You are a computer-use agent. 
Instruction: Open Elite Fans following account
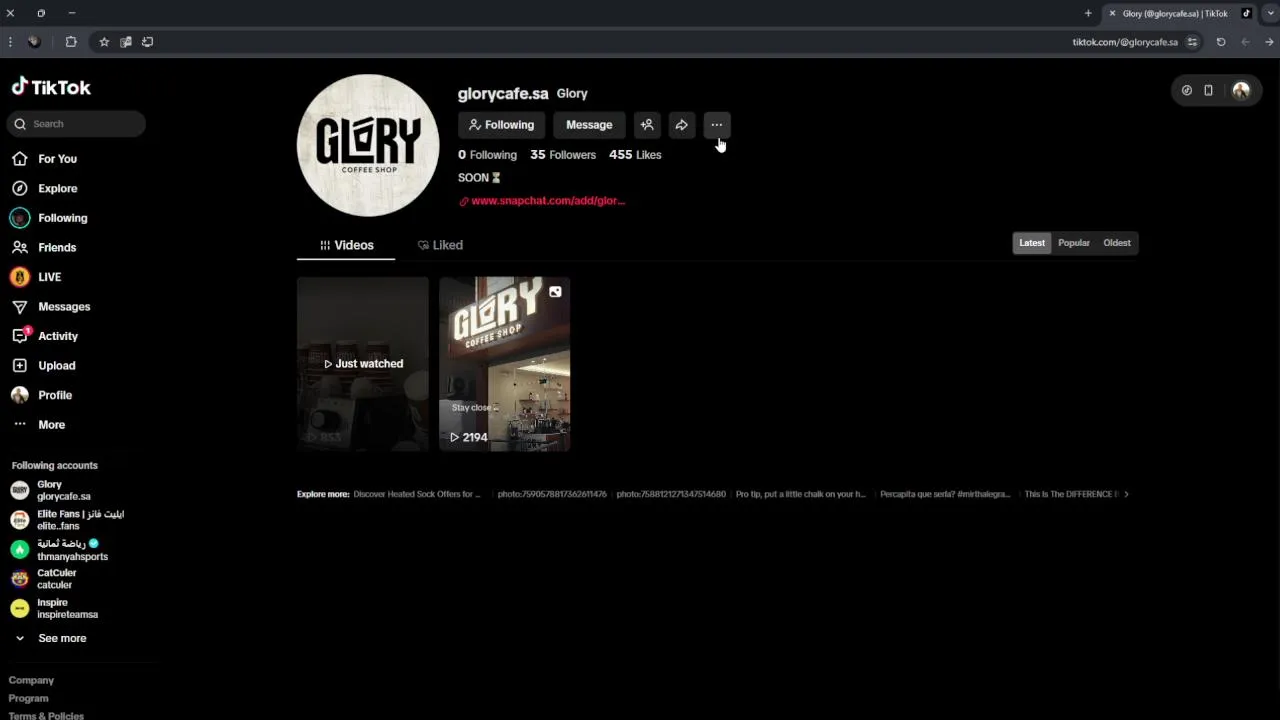[66, 520]
